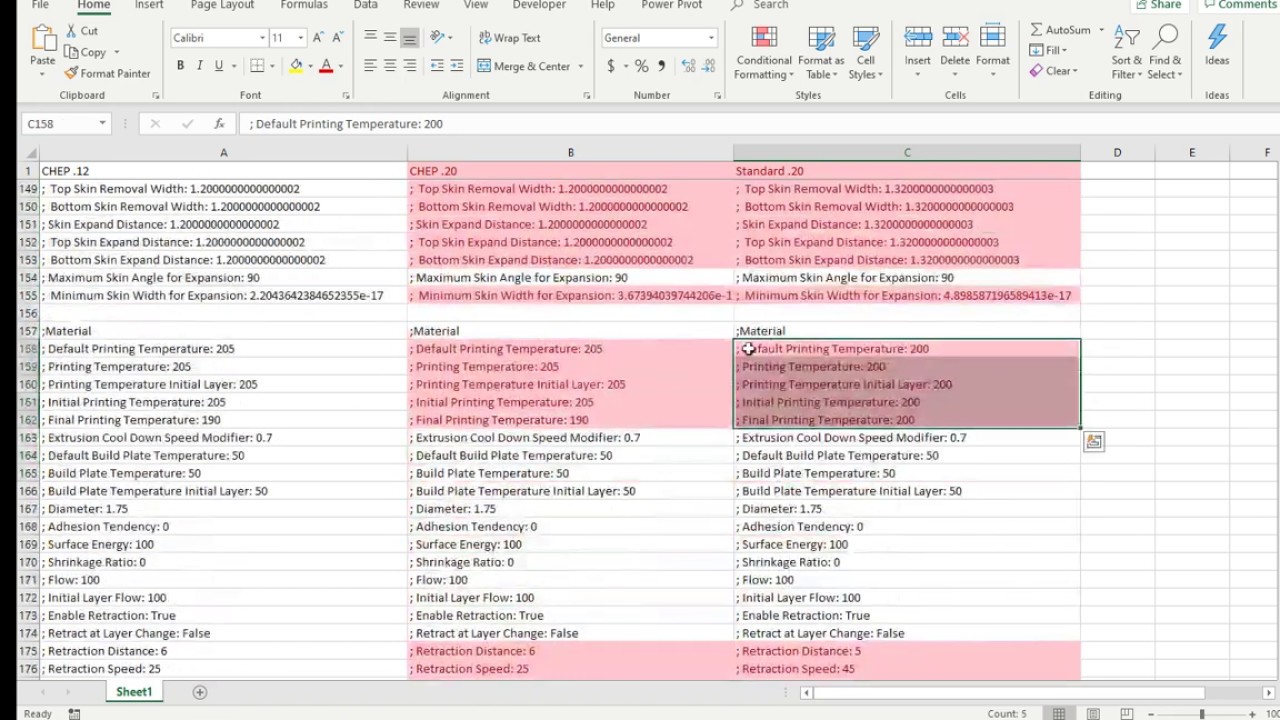Viewport: 1280px width, 720px height.
Task: Decrease font size with small A icon
Action: (x=337, y=38)
